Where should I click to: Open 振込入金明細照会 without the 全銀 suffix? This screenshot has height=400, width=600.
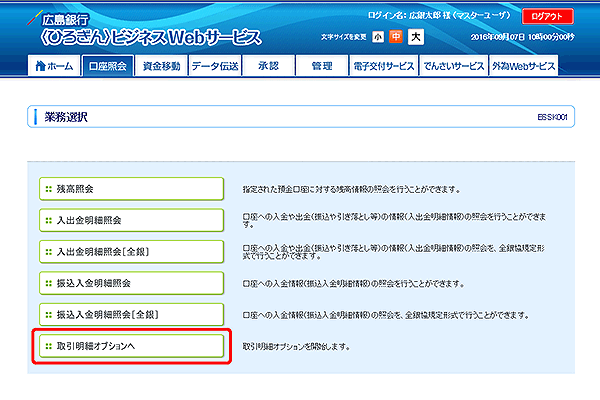[128, 283]
